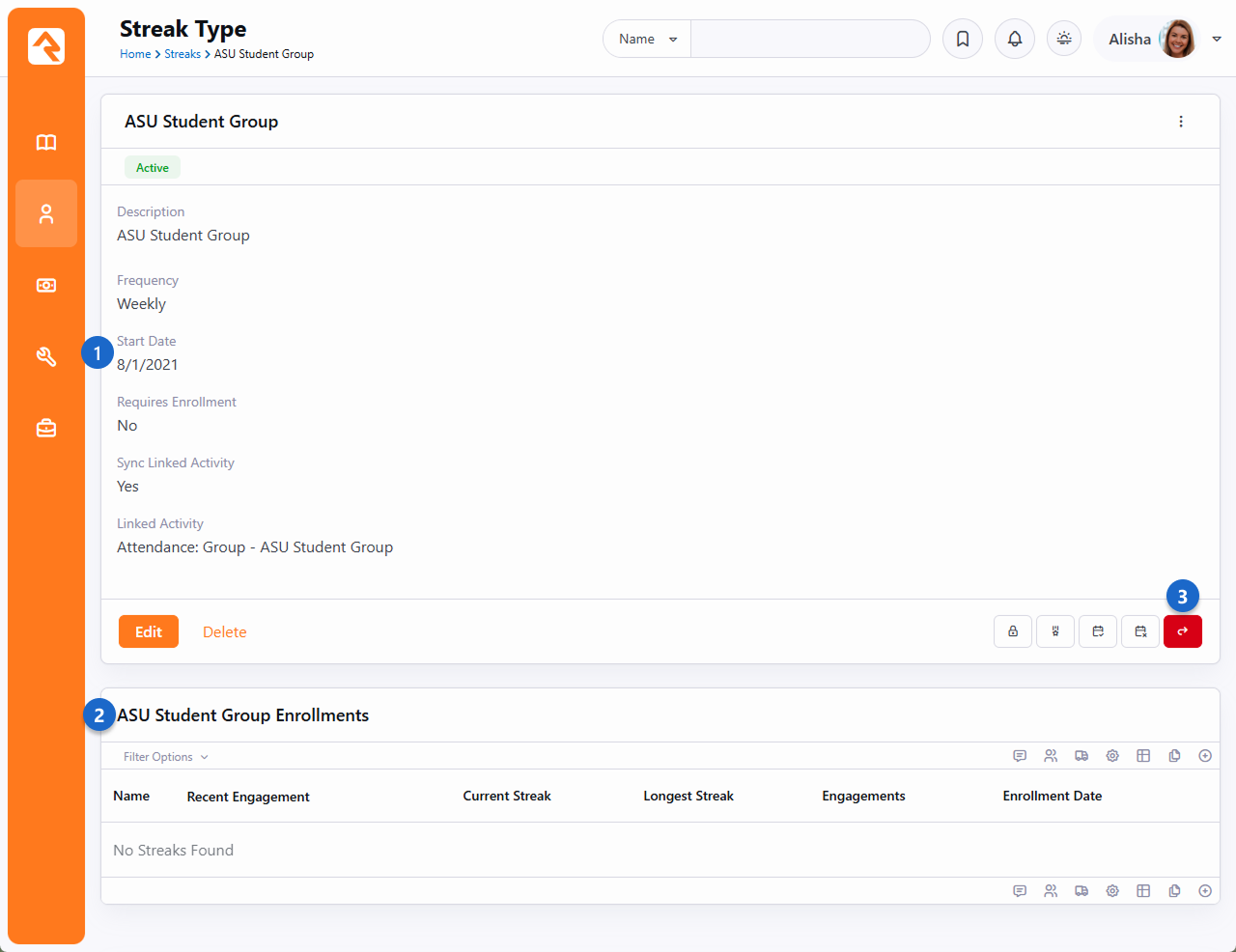This screenshot has height=952, width=1236.
Task: Go to Streaks breadcrumb link
Action: click(182, 54)
